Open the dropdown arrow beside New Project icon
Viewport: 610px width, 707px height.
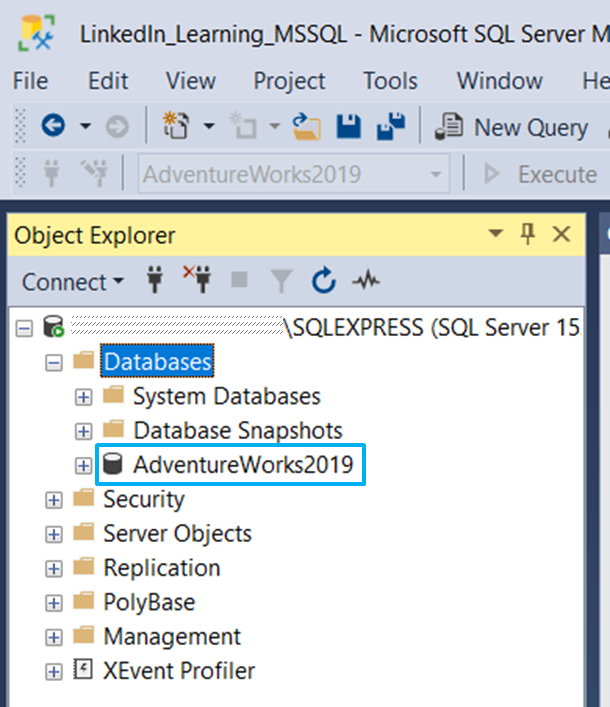(209, 126)
